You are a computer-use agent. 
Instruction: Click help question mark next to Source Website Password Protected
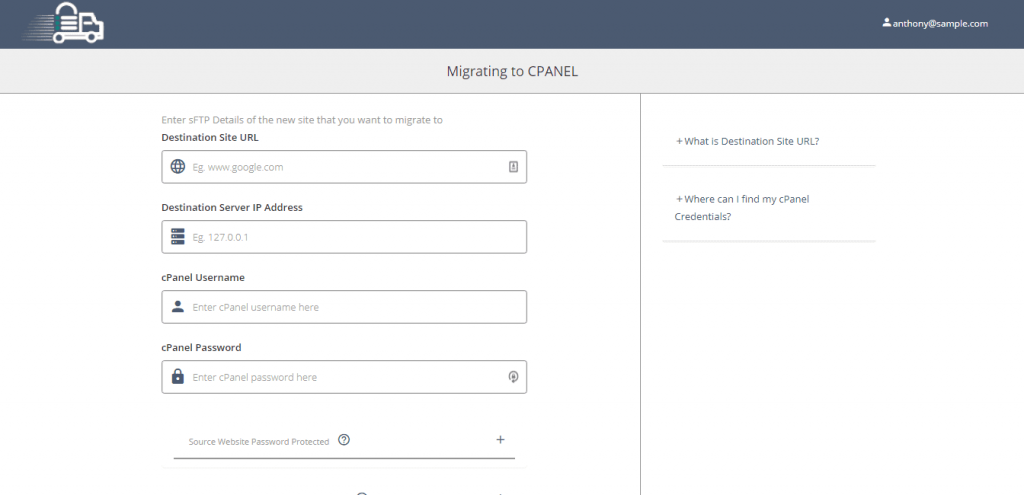[x=344, y=440]
